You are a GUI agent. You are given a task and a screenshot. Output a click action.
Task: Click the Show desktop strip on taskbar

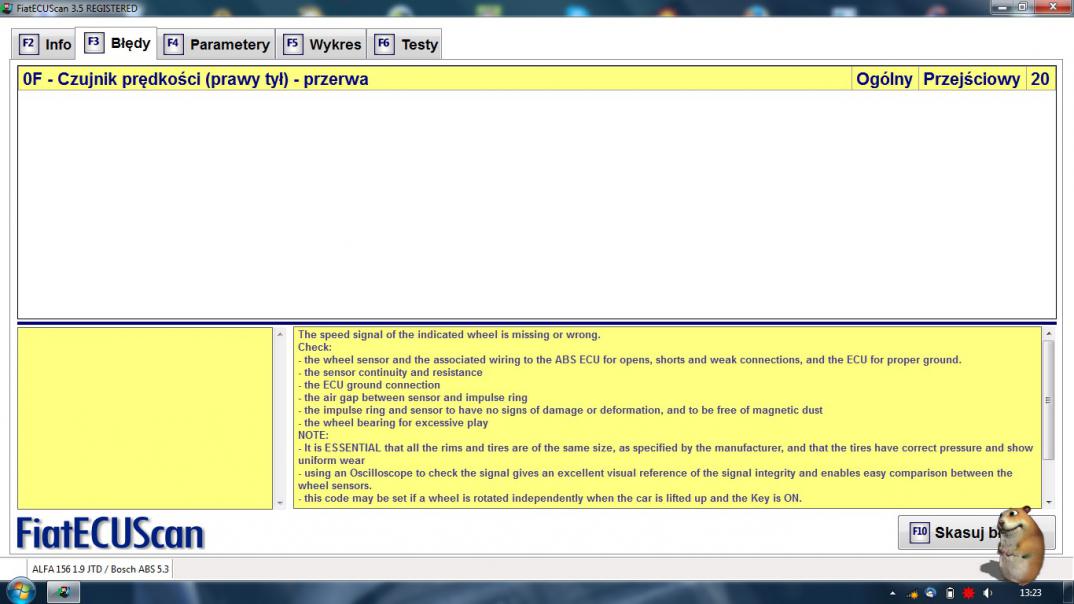(1069, 592)
